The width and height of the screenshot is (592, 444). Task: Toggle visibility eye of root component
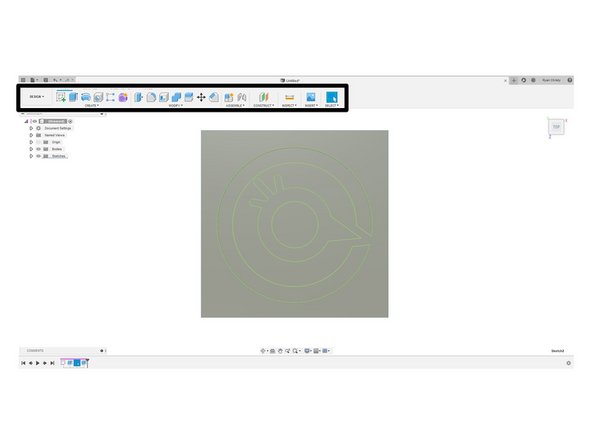(x=35, y=121)
